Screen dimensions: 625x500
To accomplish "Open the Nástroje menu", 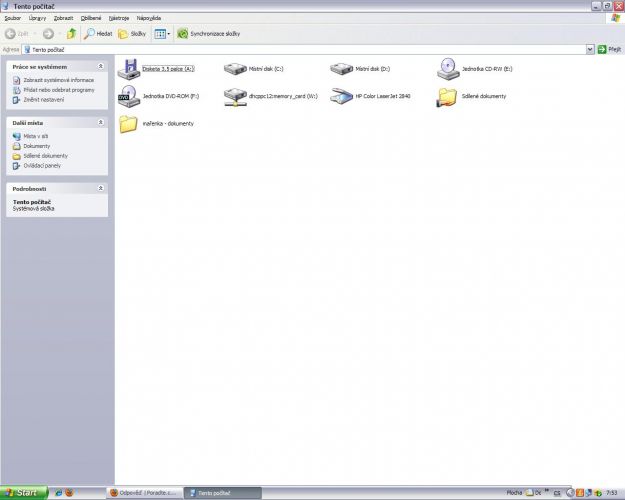I will 119,18.
